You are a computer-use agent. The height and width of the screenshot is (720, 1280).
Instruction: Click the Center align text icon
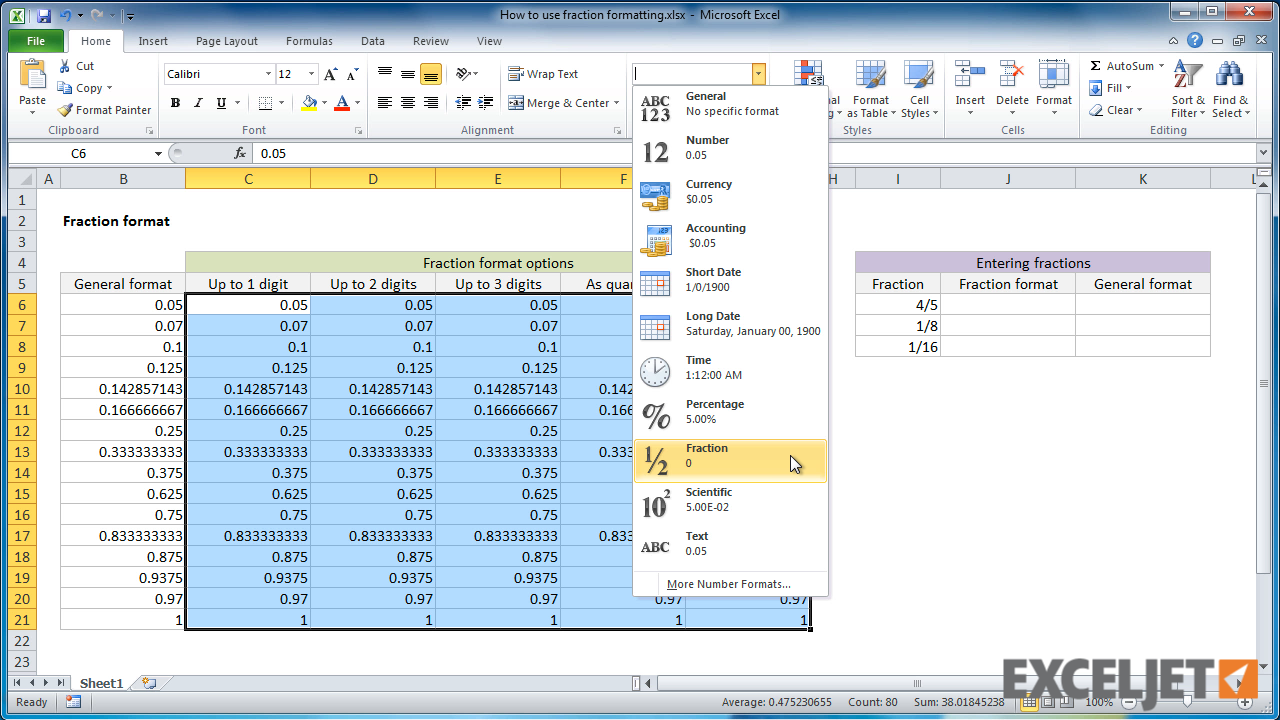coord(408,103)
